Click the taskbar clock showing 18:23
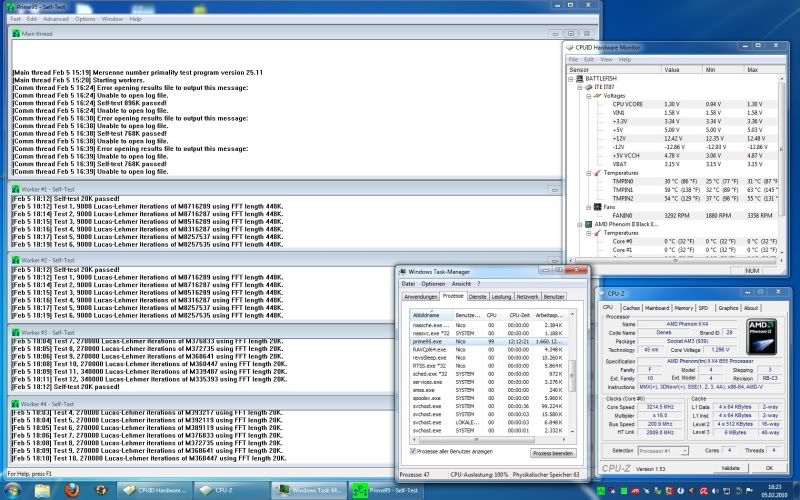This screenshot has width=800, height=500. [776, 491]
